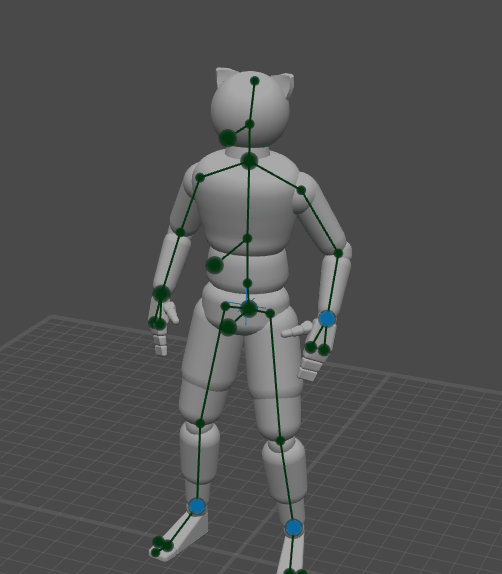Select the elbow joint of the bent arm

click(338, 253)
